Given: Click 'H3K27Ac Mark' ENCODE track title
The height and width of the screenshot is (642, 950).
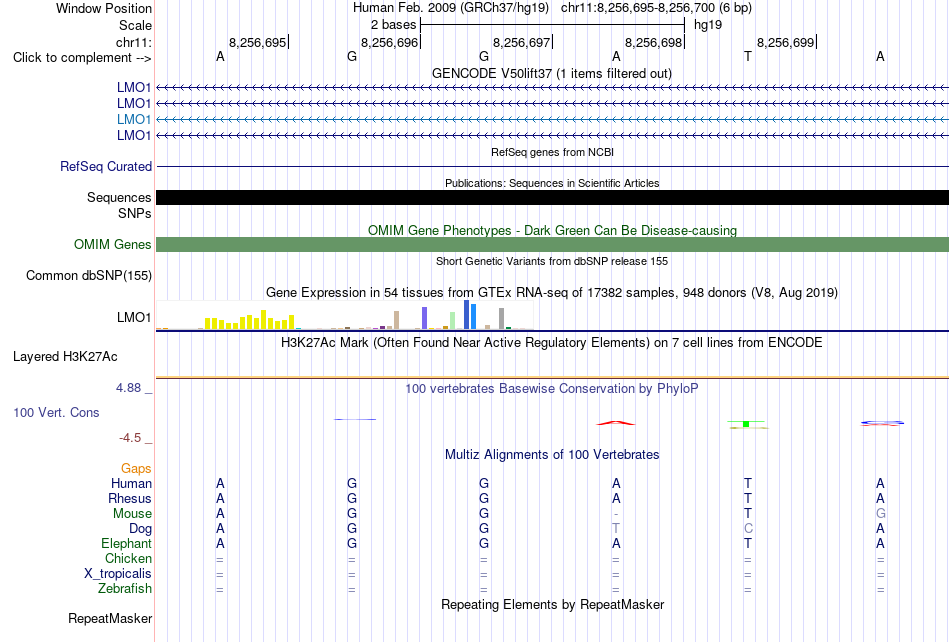Looking at the screenshot, I should [x=552, y=342].
